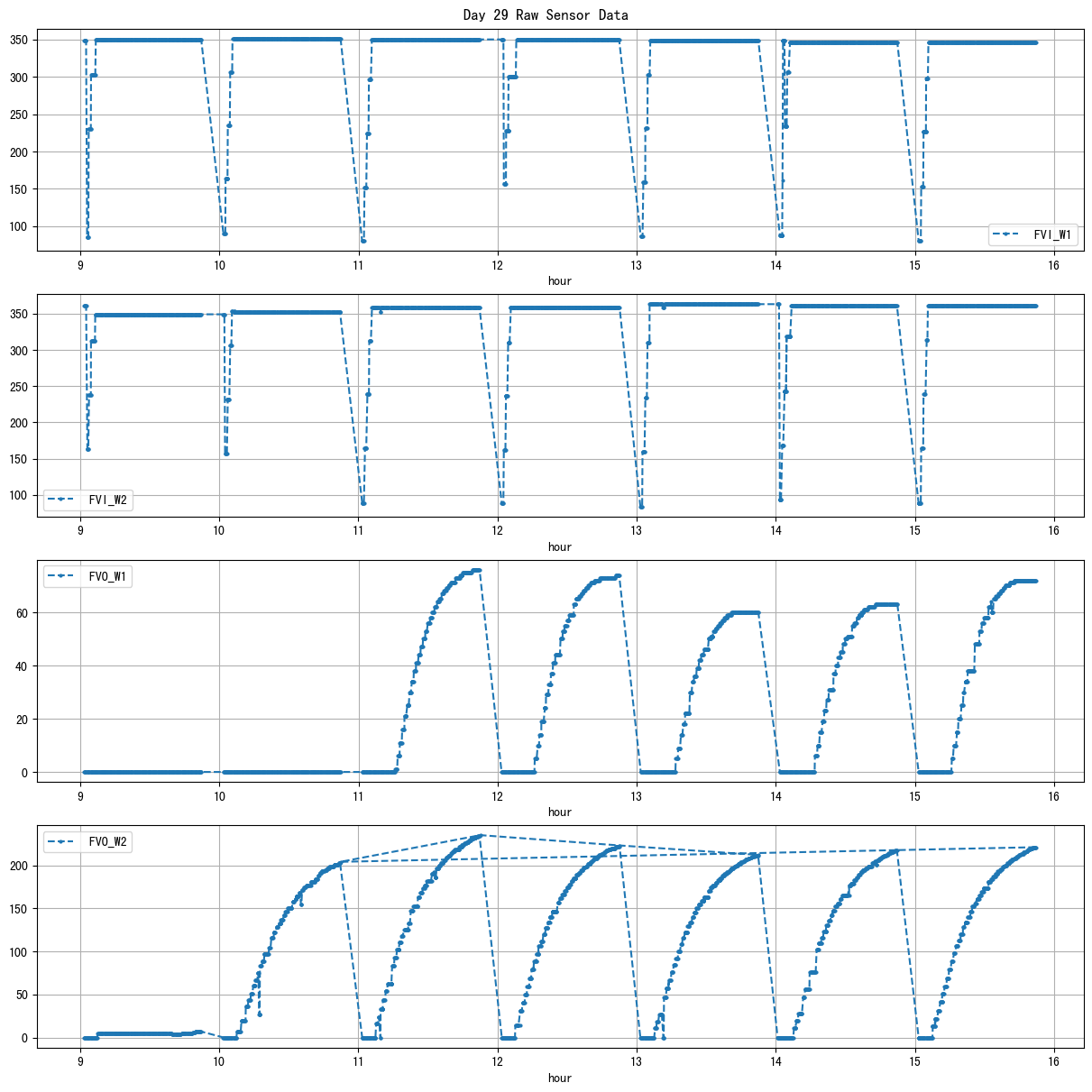Click the 60 y-axis tick in the FVO_W1 plot
The image size is (1092, 1092).
pyautogui.click(x=24, y=613)
